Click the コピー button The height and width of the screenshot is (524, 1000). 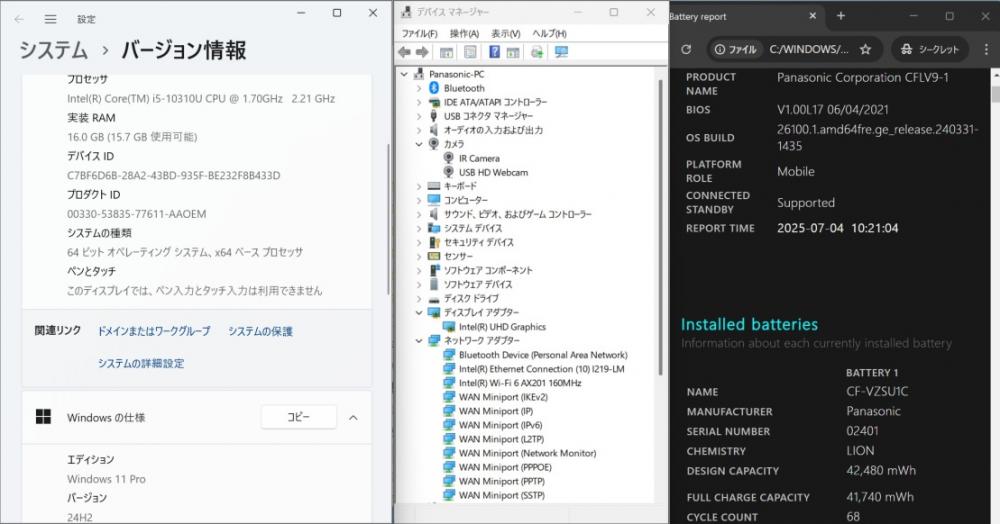point(298,417)
